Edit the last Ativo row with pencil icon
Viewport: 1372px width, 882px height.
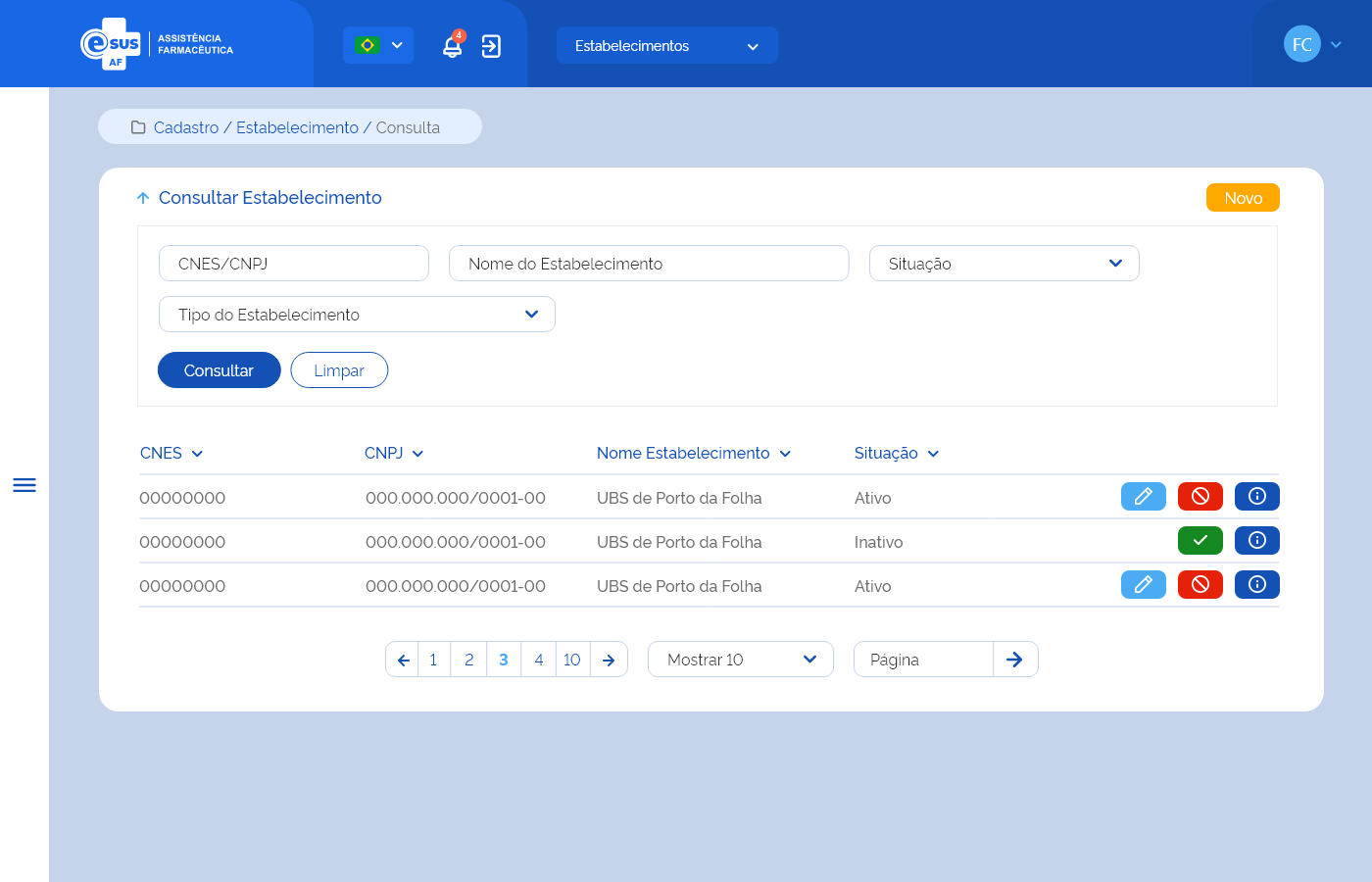coord(1144,585)
